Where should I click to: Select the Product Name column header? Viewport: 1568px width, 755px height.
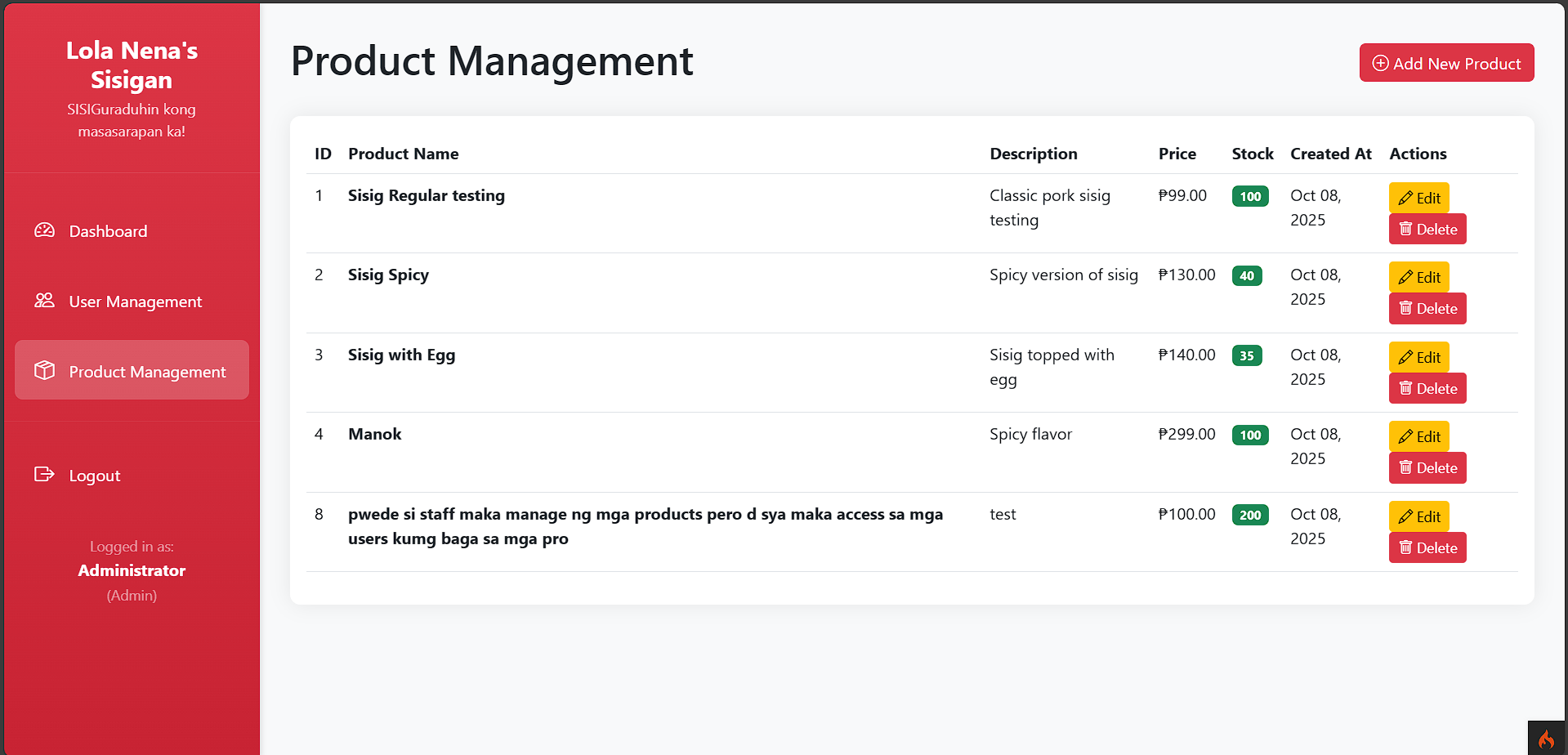point(404,154)
